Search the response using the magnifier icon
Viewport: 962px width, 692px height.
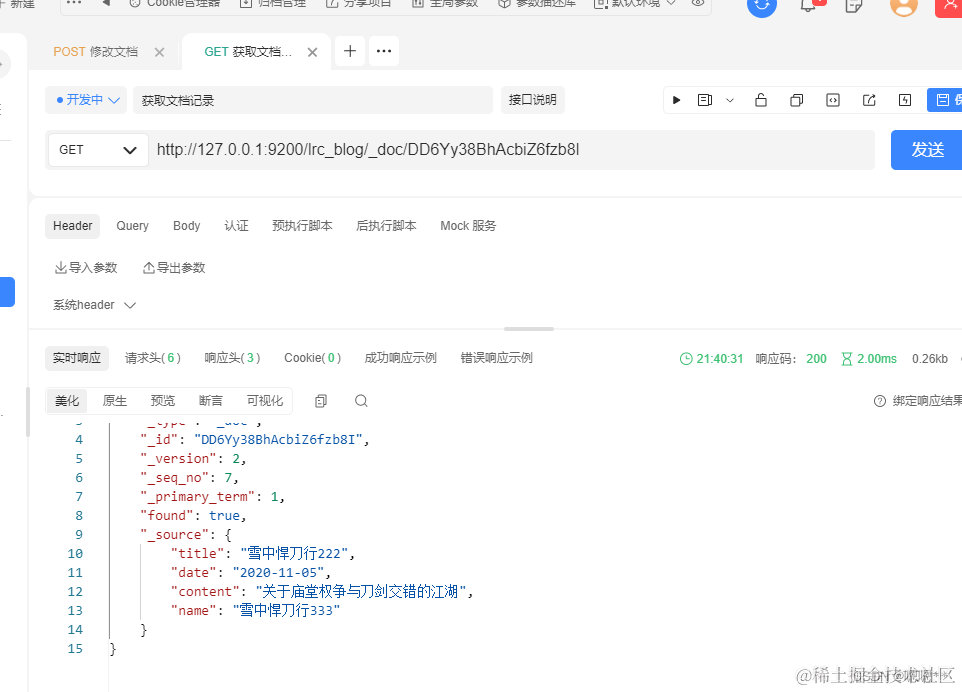[x=360, y=399]
